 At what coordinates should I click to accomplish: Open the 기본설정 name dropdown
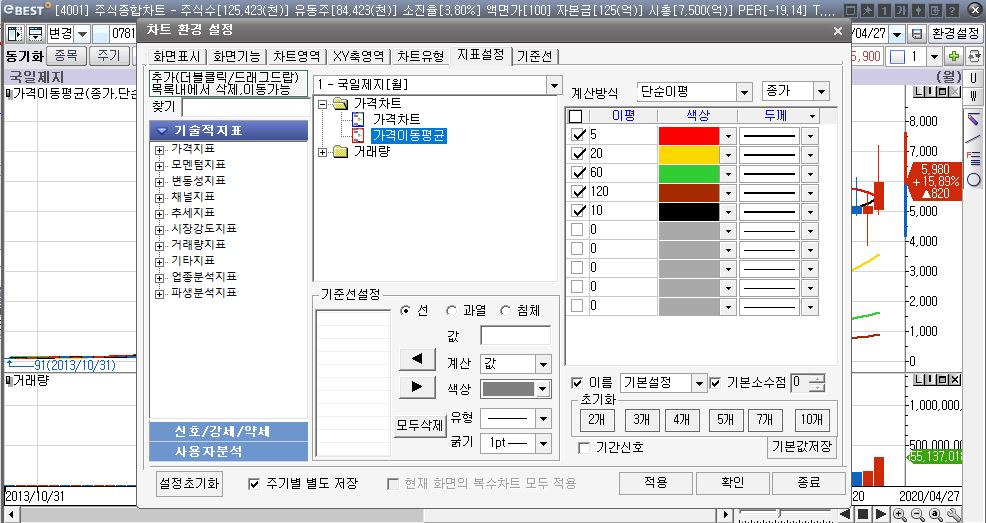pyautogui.click(x=699, y=383)
